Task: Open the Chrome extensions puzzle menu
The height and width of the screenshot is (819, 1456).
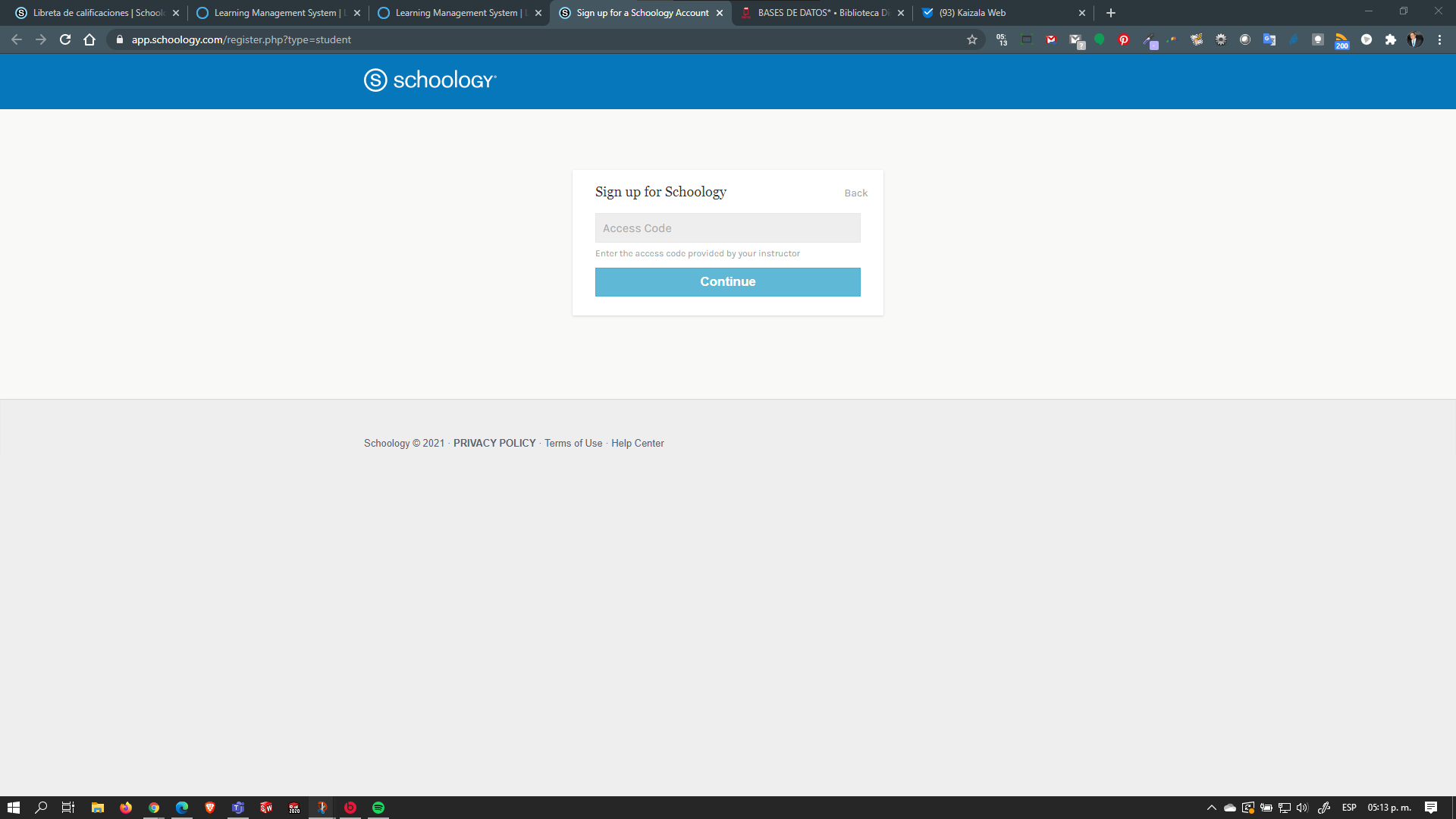Action: point(1391,39)
